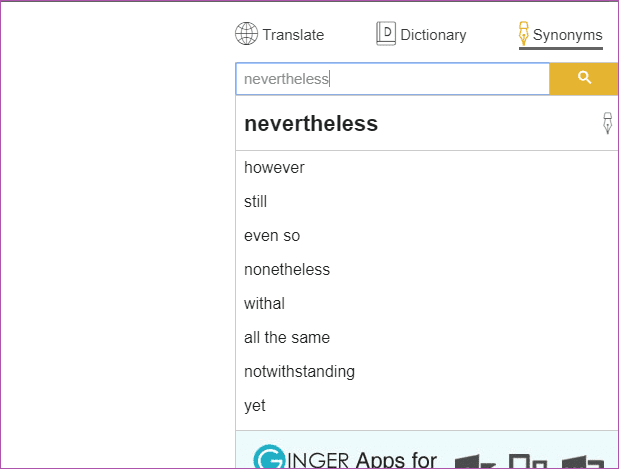Open the Translate tab

click(279, 34)
